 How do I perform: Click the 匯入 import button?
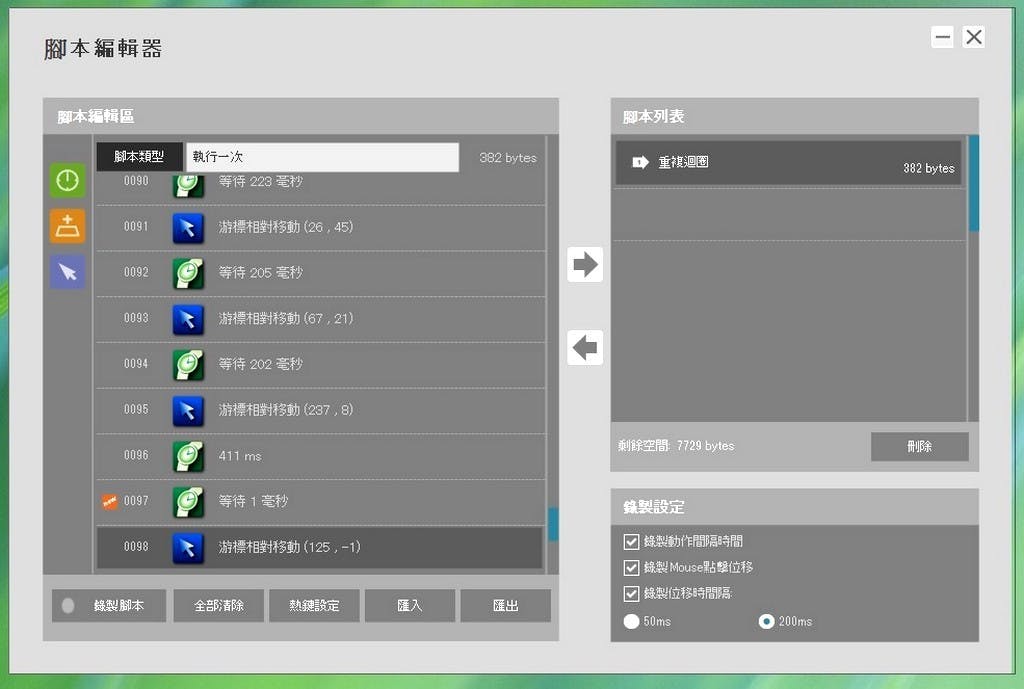[x=409, y=605]
